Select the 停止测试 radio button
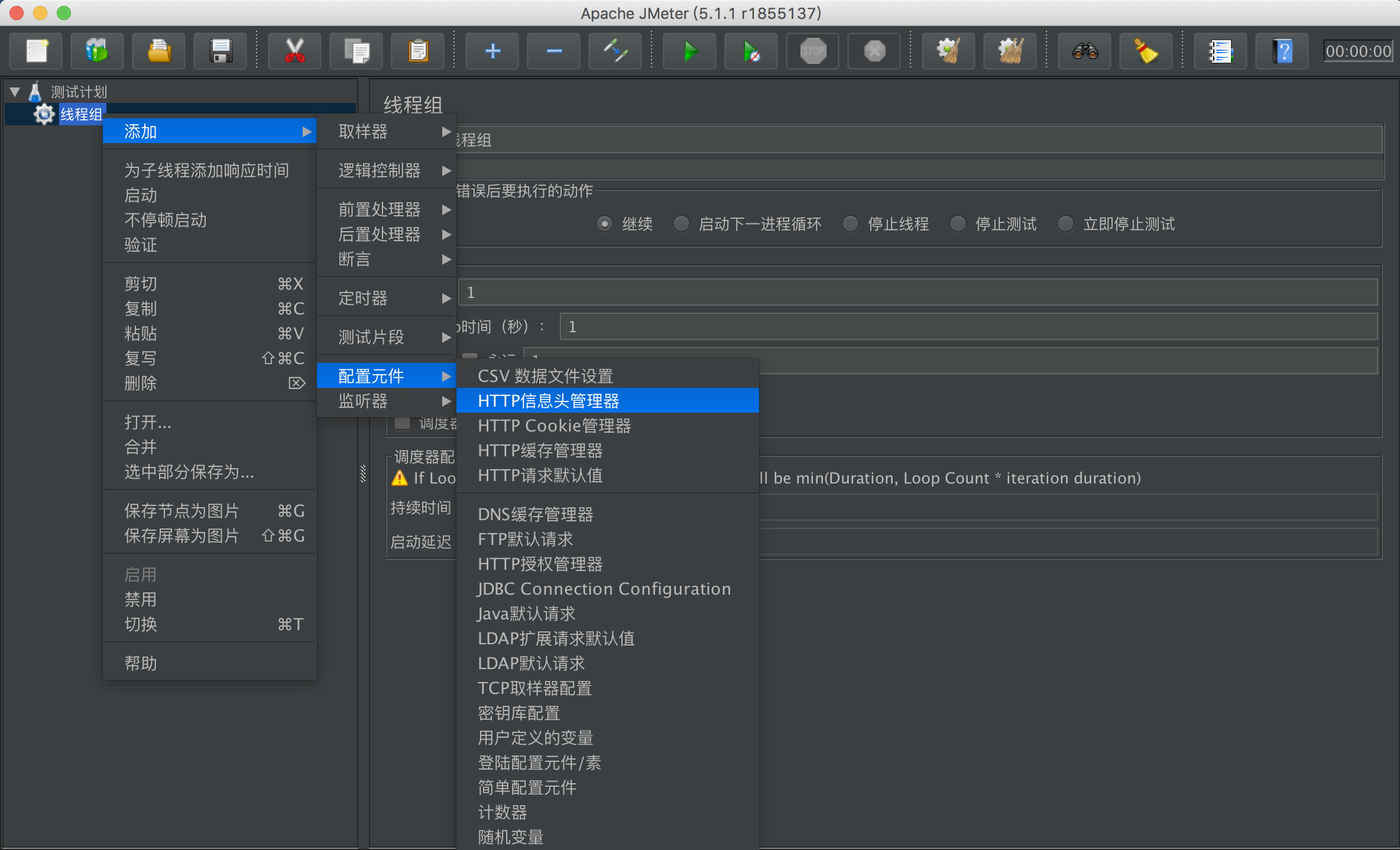Screen dimensions: 1400x850 tap(958, 224)
